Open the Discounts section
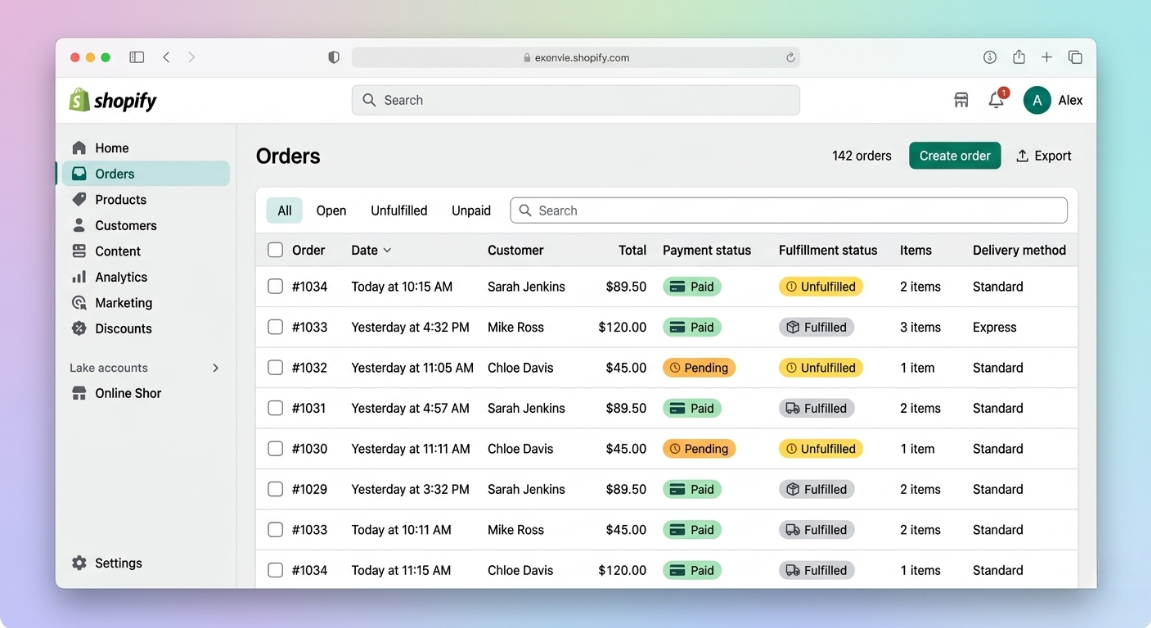 [122, 328]
